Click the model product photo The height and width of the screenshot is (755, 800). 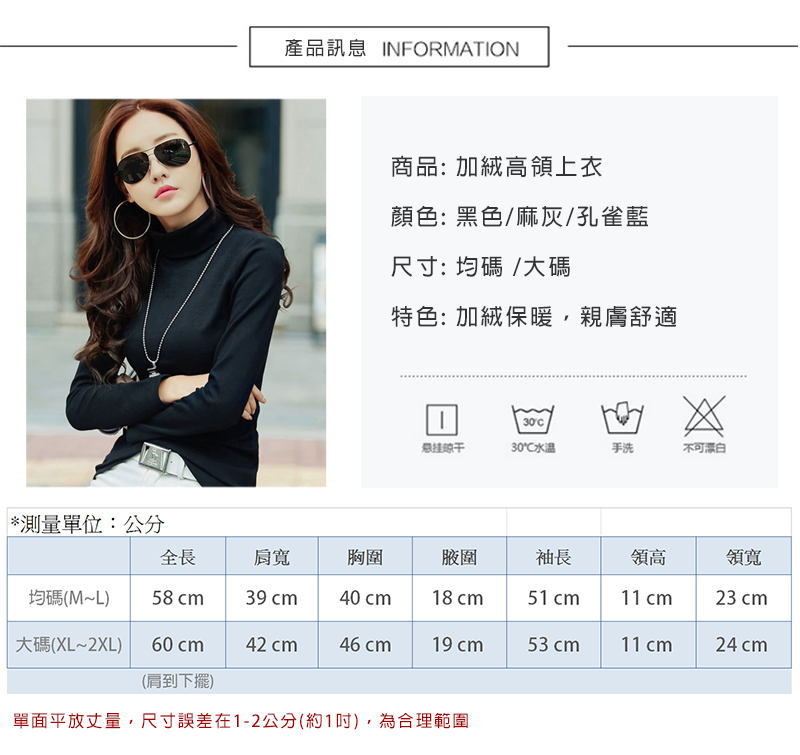[x=176, y=293]
